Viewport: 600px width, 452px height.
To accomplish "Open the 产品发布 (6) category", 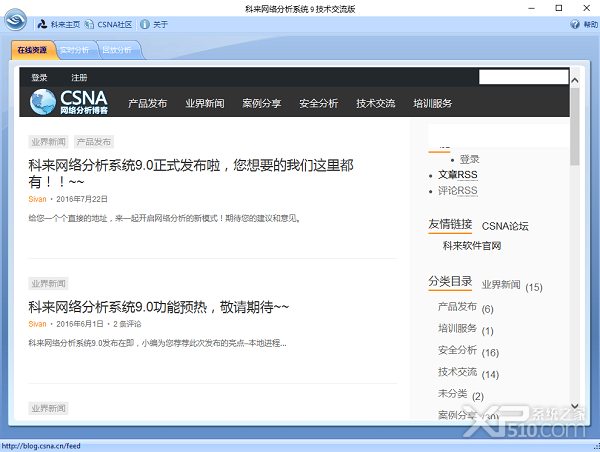I will click(457, 307).
